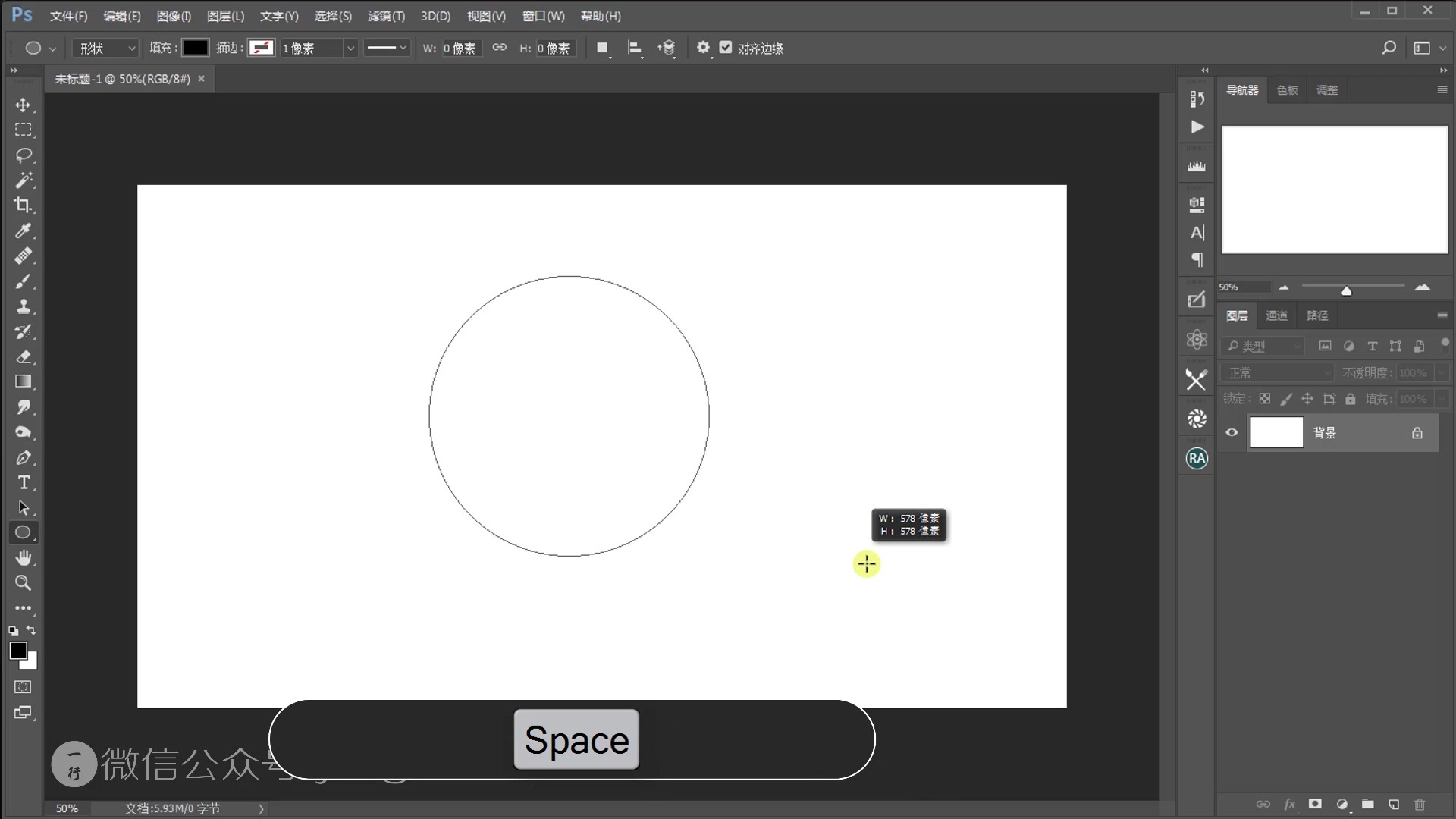
Task: Create a new group folder
Action: 1367,804
